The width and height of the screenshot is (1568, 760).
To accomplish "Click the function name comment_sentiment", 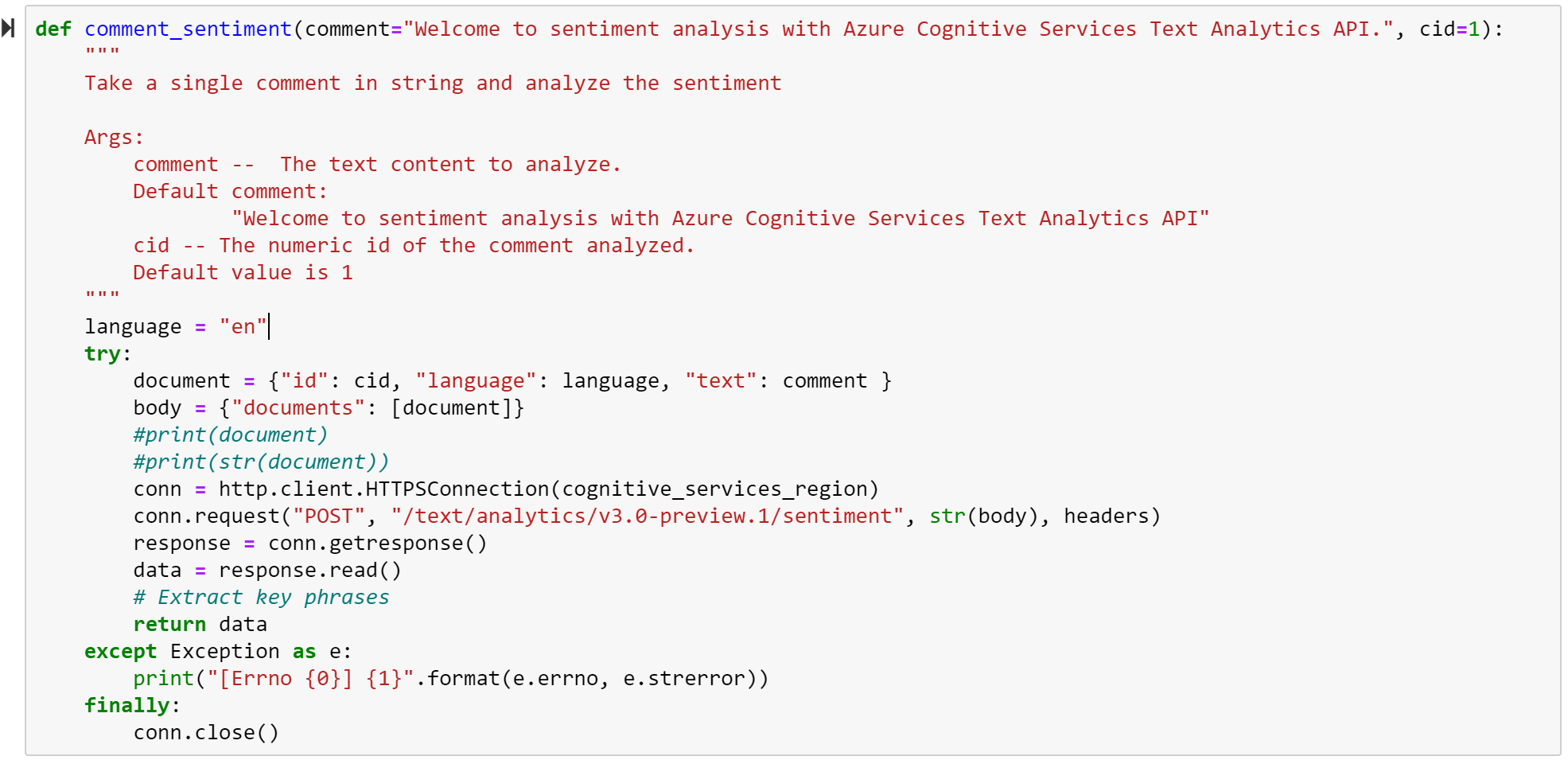I will [188, 29].
